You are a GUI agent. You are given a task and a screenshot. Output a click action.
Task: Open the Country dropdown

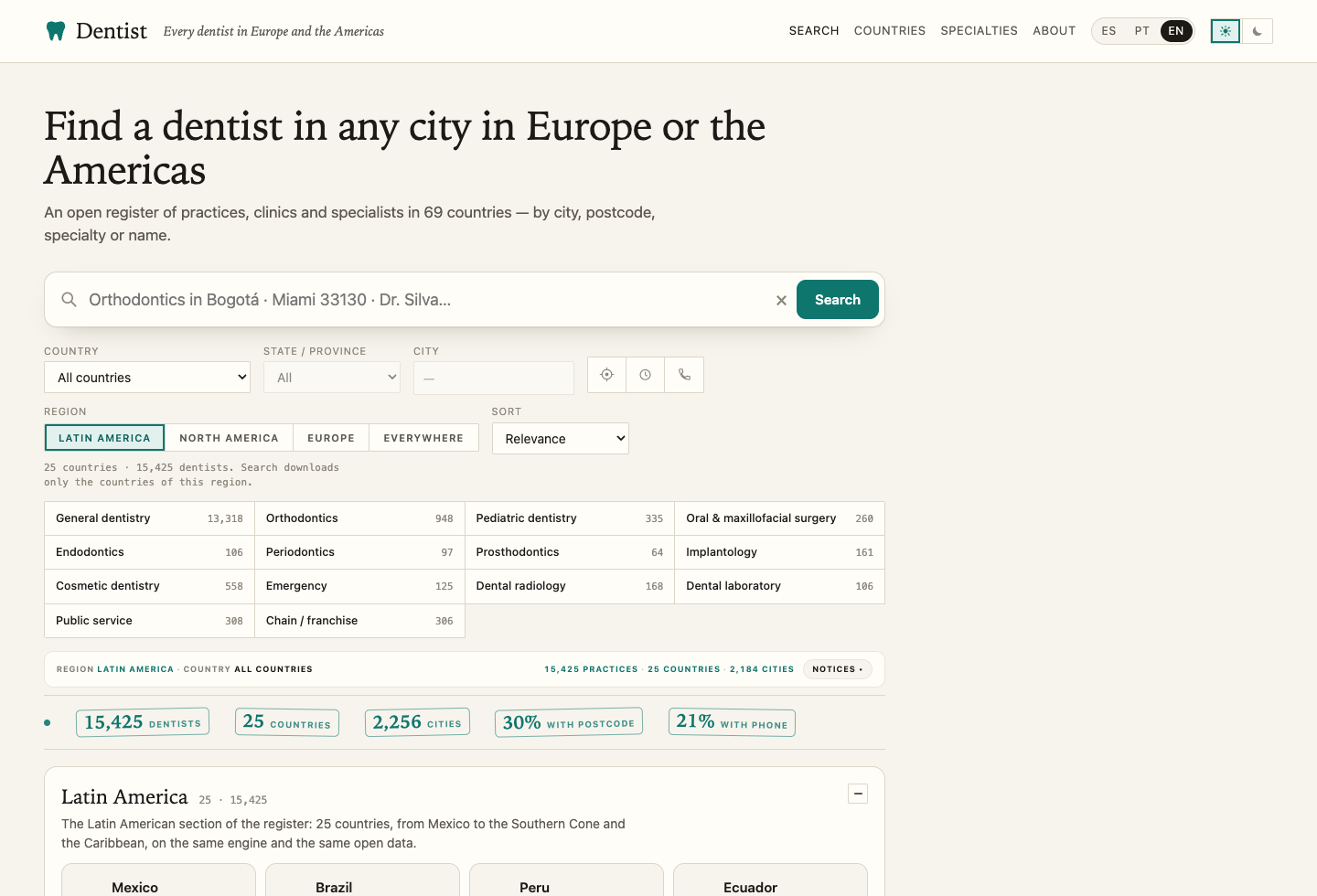147,378
